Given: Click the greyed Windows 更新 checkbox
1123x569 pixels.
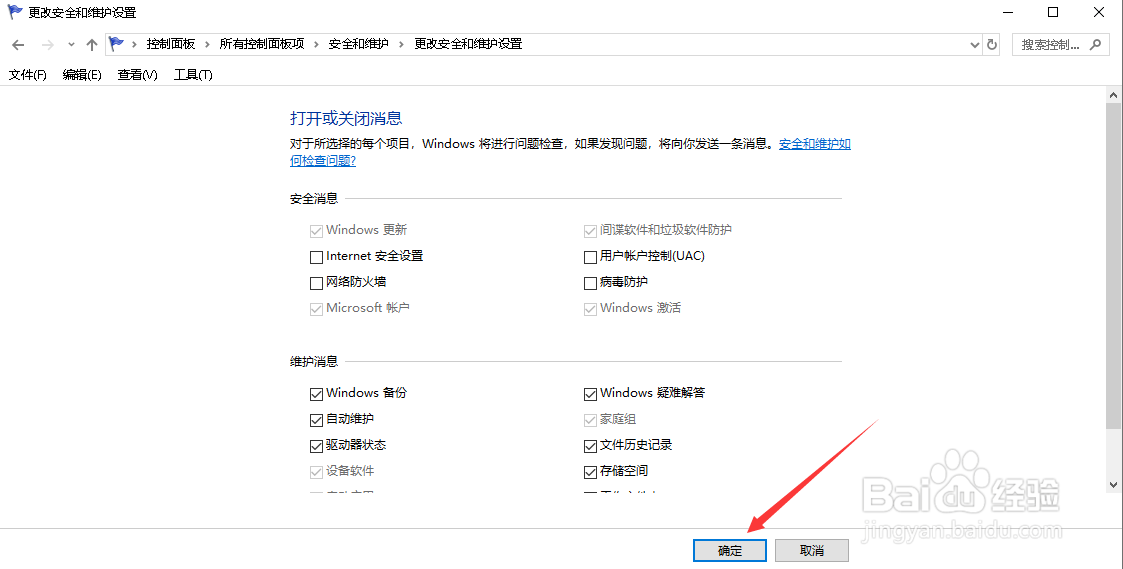Looking at the screenshot, I should (x=316, y=231).
